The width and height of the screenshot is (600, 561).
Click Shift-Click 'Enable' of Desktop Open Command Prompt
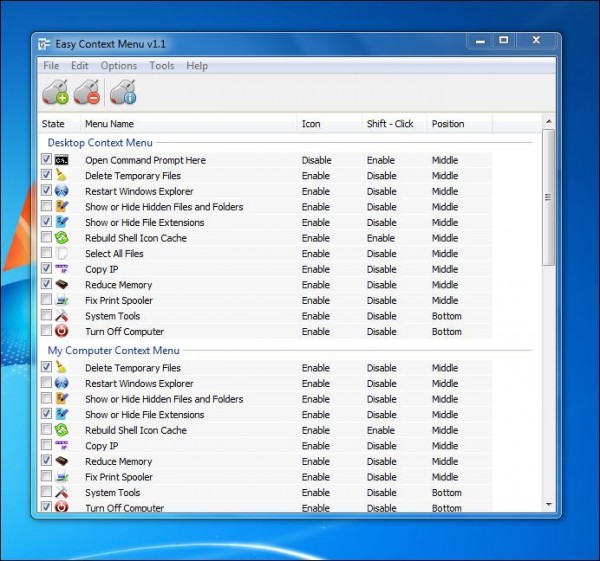tap(381, 160)
